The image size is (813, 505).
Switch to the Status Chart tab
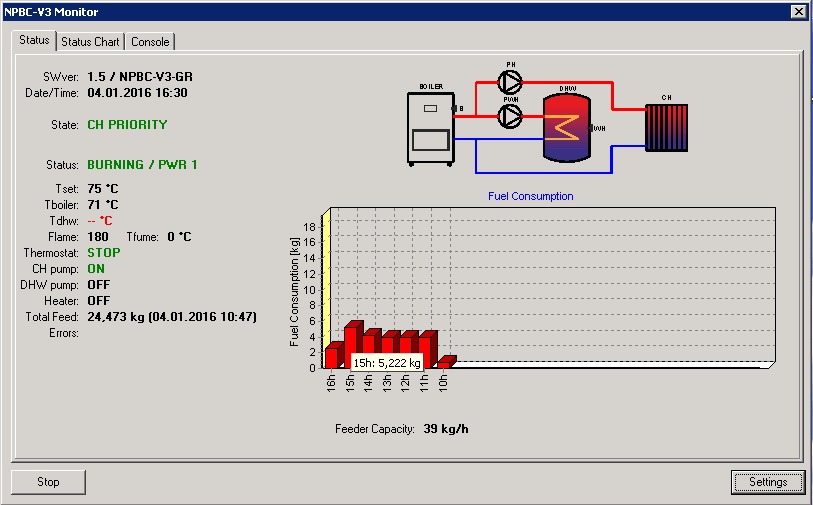coord(90,41)
